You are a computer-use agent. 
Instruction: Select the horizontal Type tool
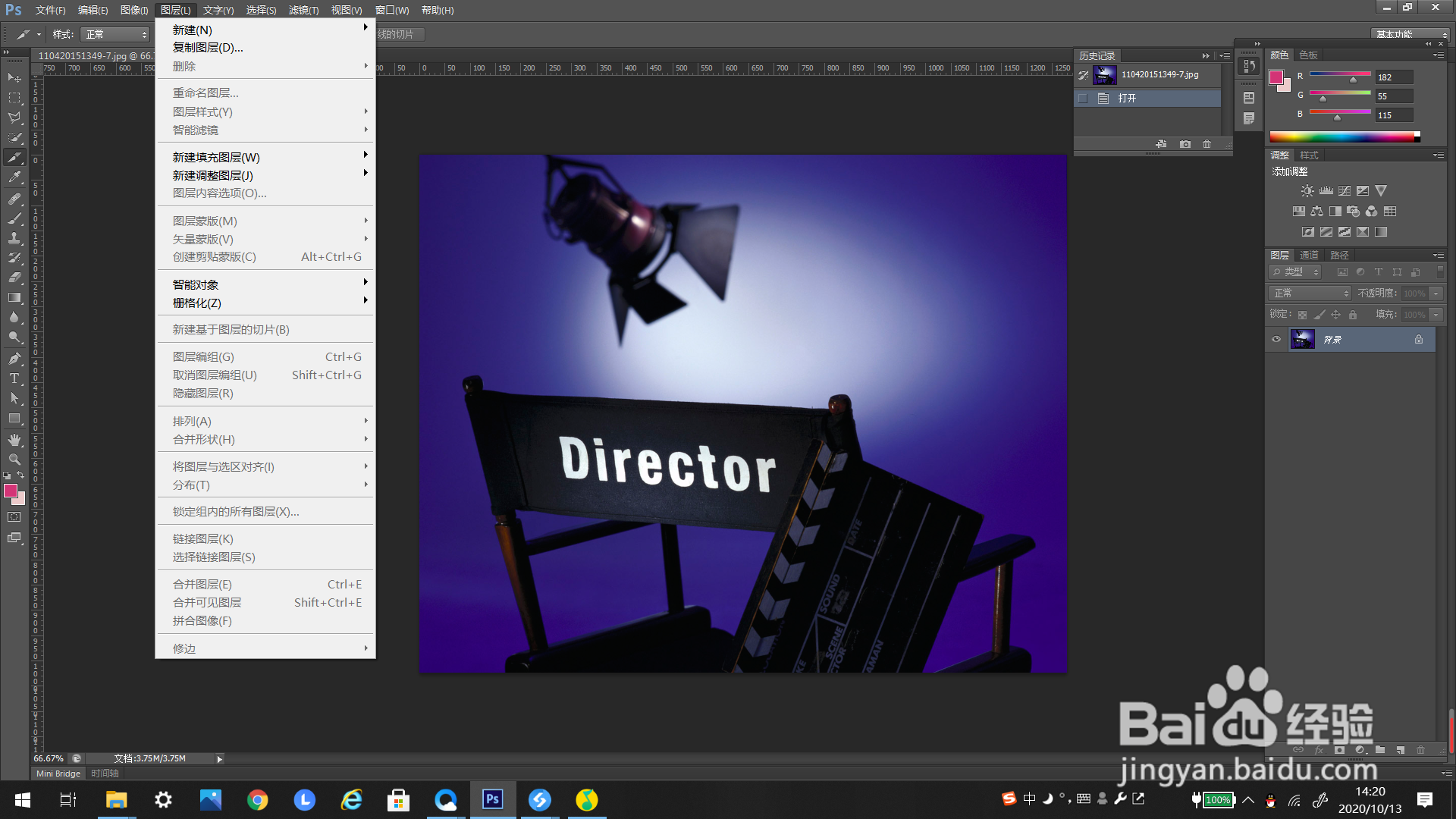(14, 378)
